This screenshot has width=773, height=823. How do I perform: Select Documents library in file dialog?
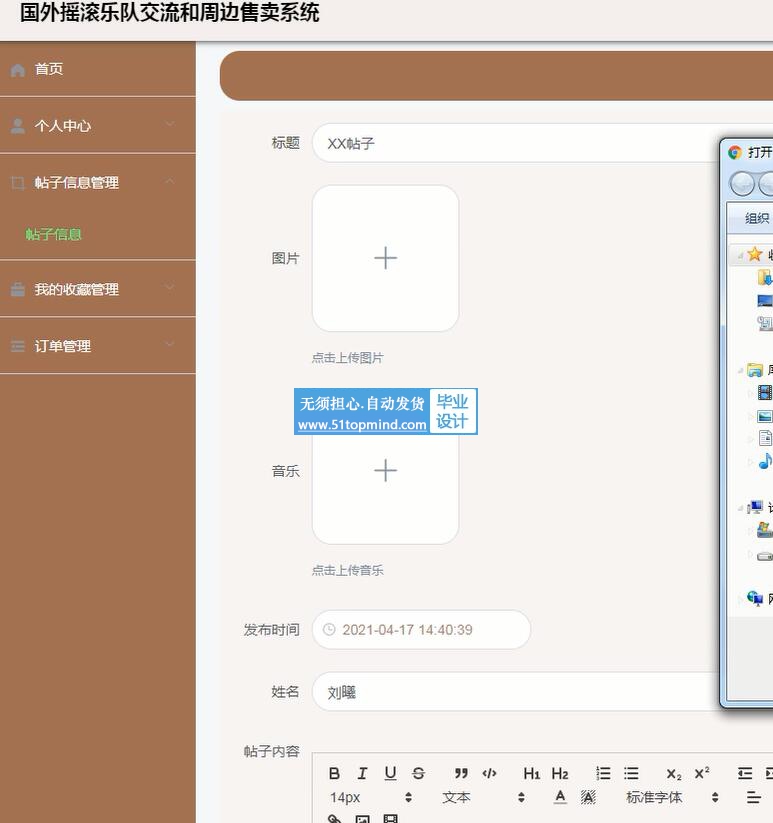point(765,438)
